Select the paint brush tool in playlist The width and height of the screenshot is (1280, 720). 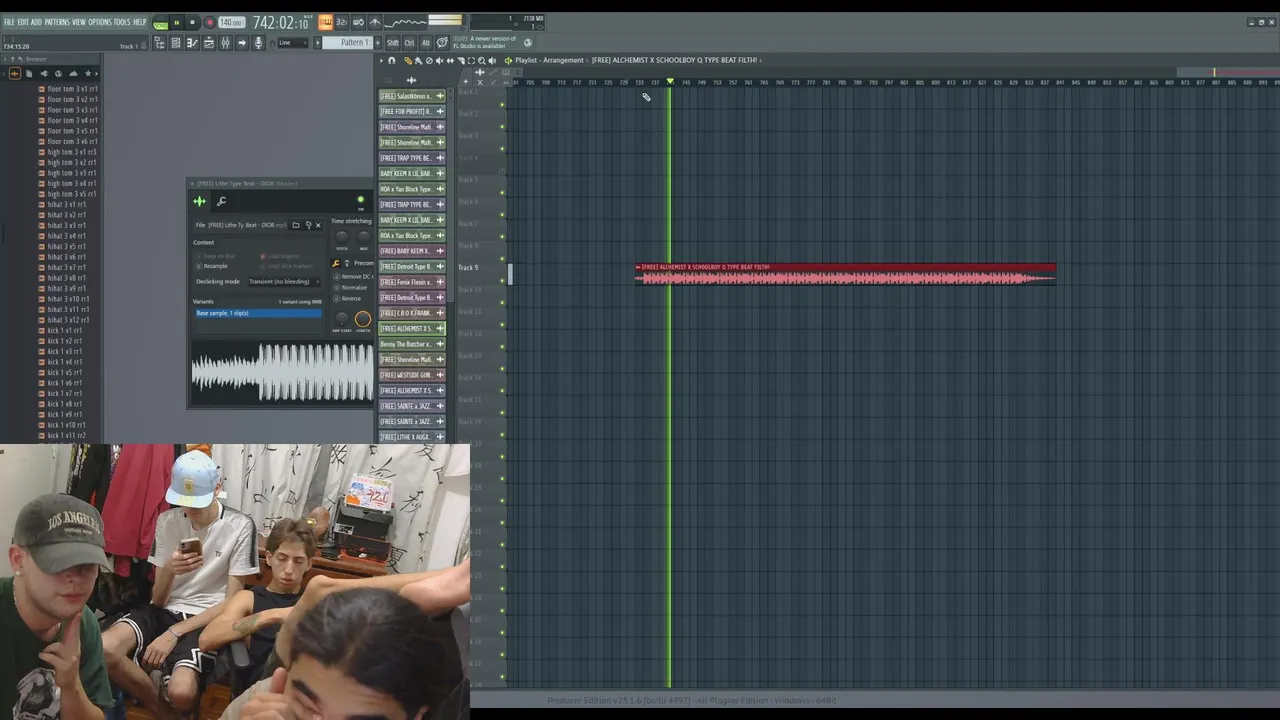click(418, 60)
